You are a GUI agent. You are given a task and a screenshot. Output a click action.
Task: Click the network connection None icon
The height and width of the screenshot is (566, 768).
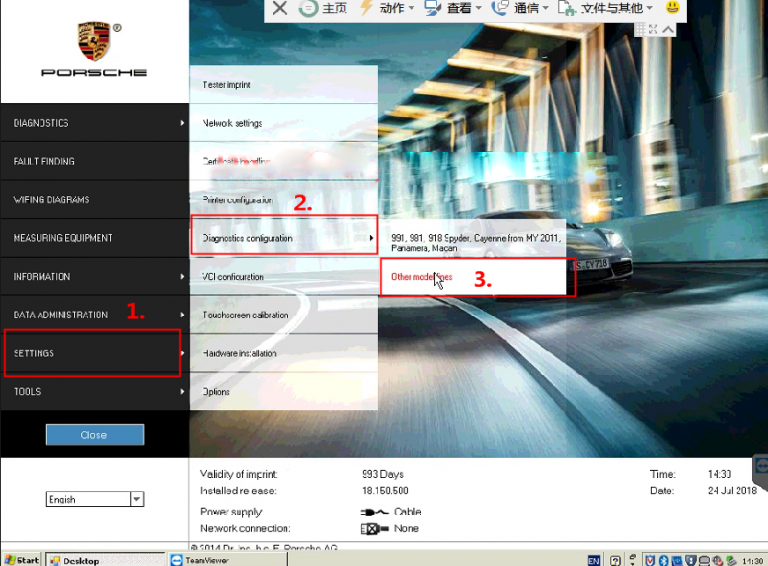(x=374, y=528)
